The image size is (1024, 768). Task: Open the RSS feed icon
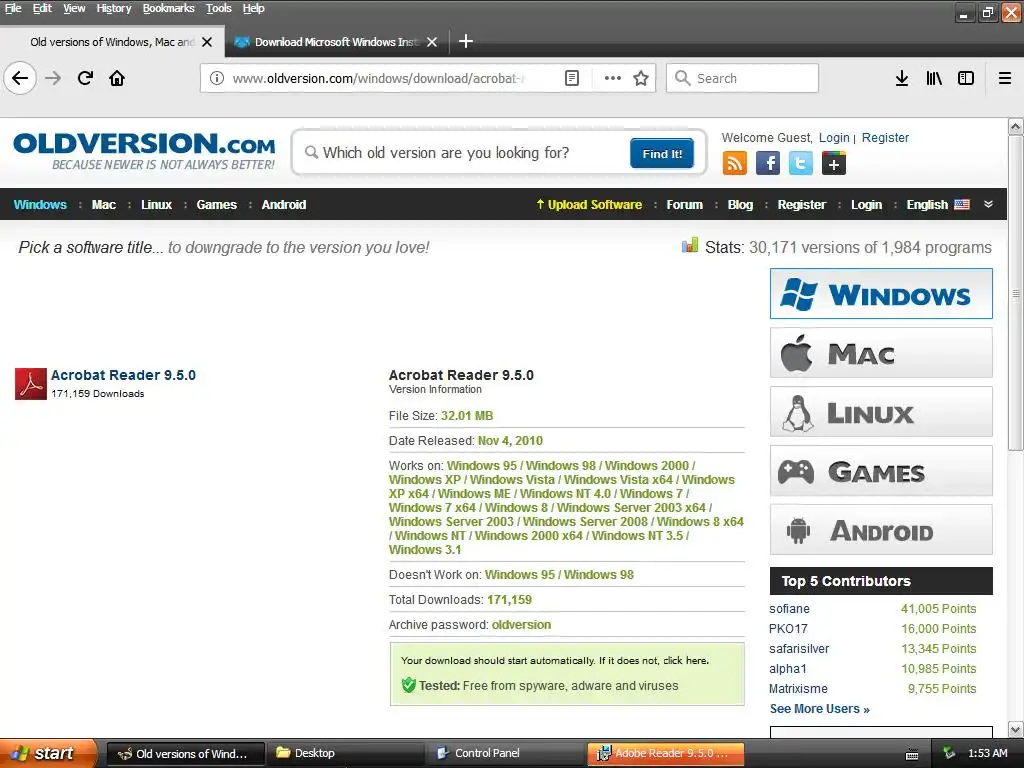pyautogui.click(x=735, y=163)
